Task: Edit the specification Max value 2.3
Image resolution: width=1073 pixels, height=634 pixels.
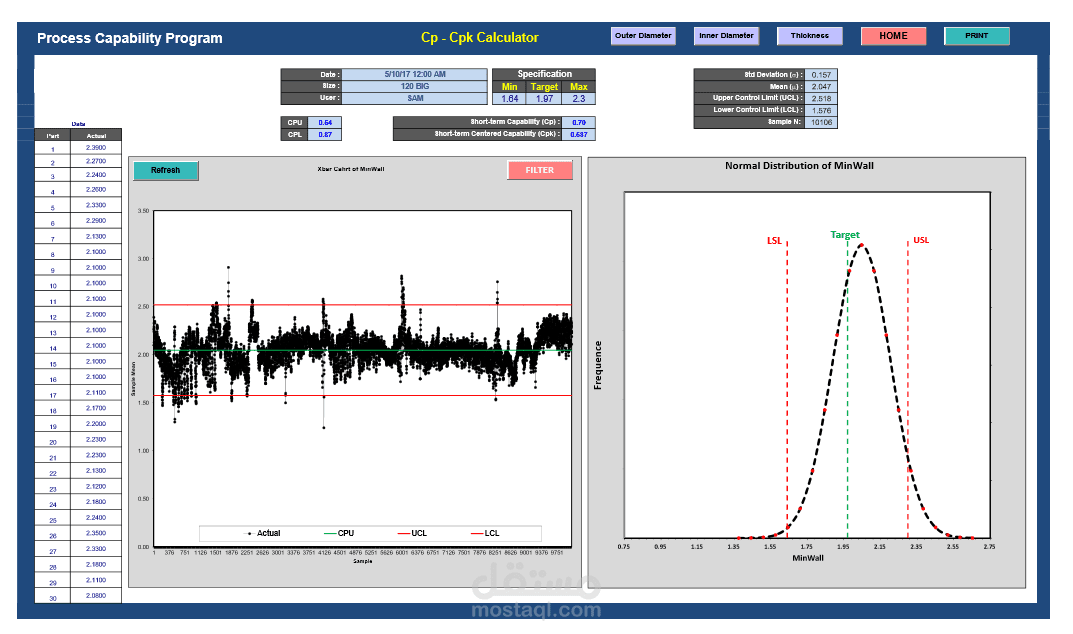Action: pos(579,99)
